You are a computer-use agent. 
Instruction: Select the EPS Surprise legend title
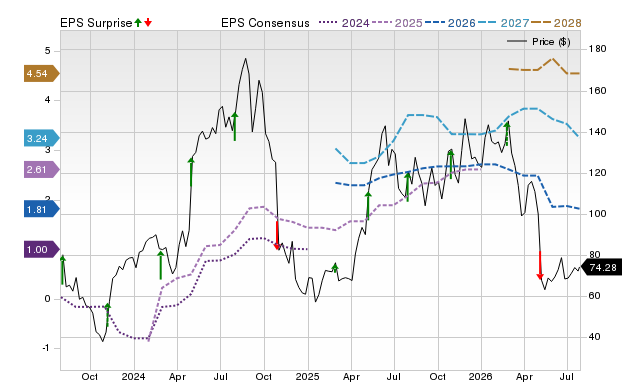pos(96,23)
